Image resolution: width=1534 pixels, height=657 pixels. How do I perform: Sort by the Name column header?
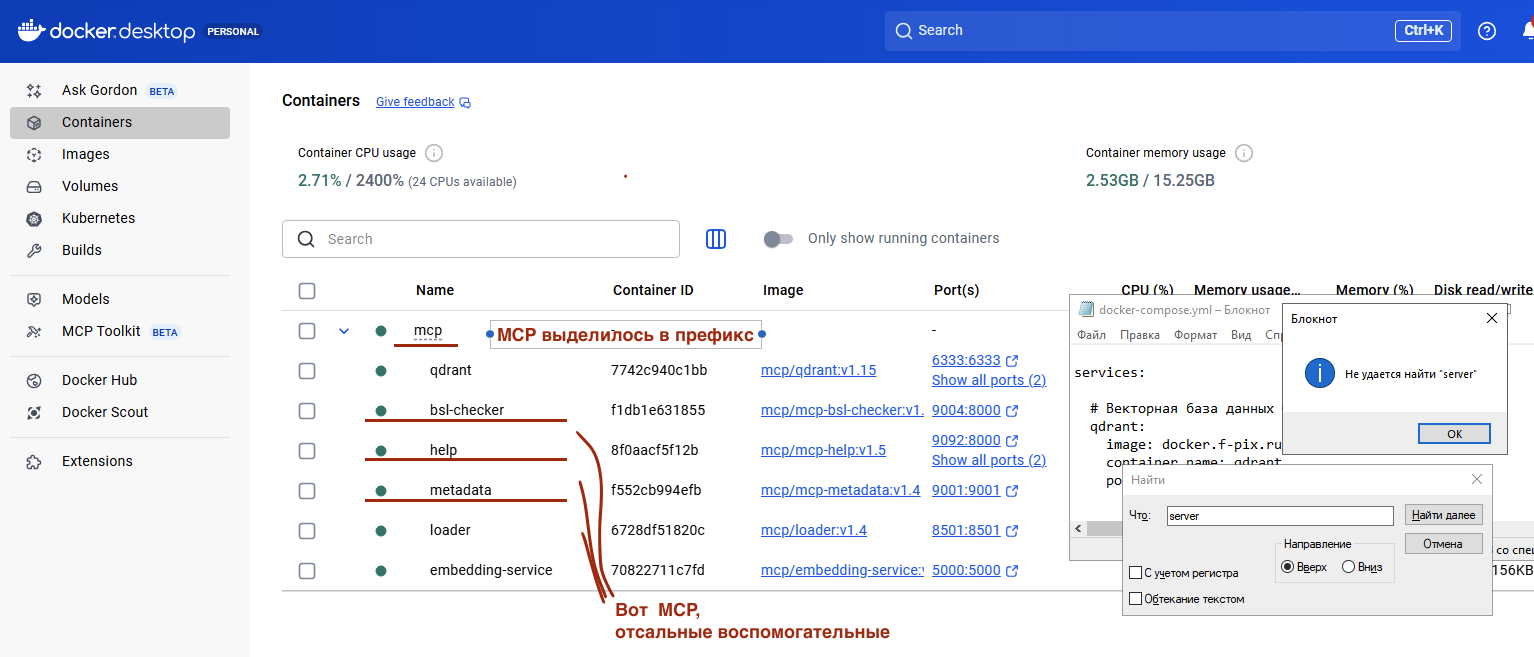[x=435, y=290]
